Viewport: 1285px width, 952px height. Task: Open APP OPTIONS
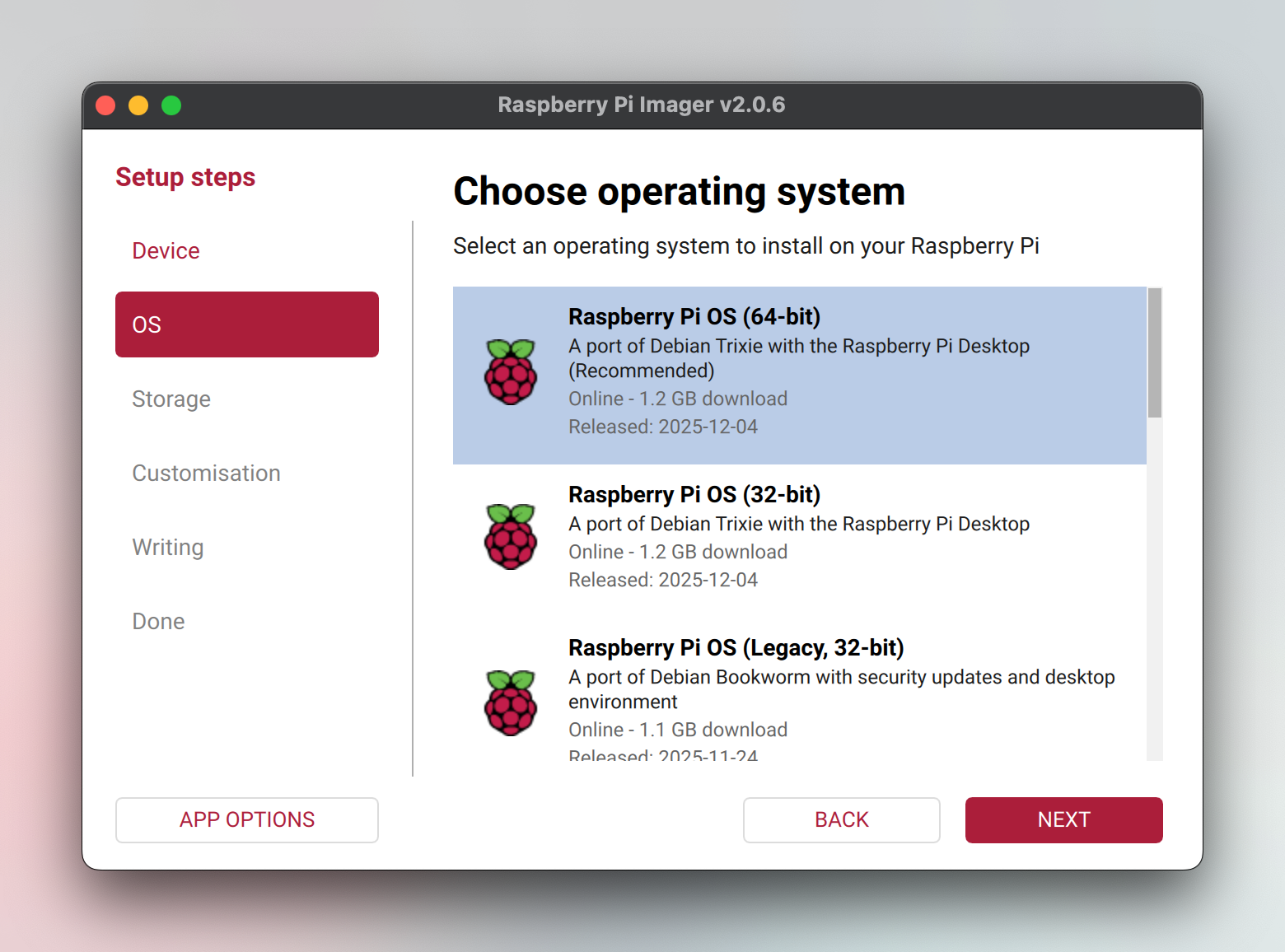click(x=246, y=819)
